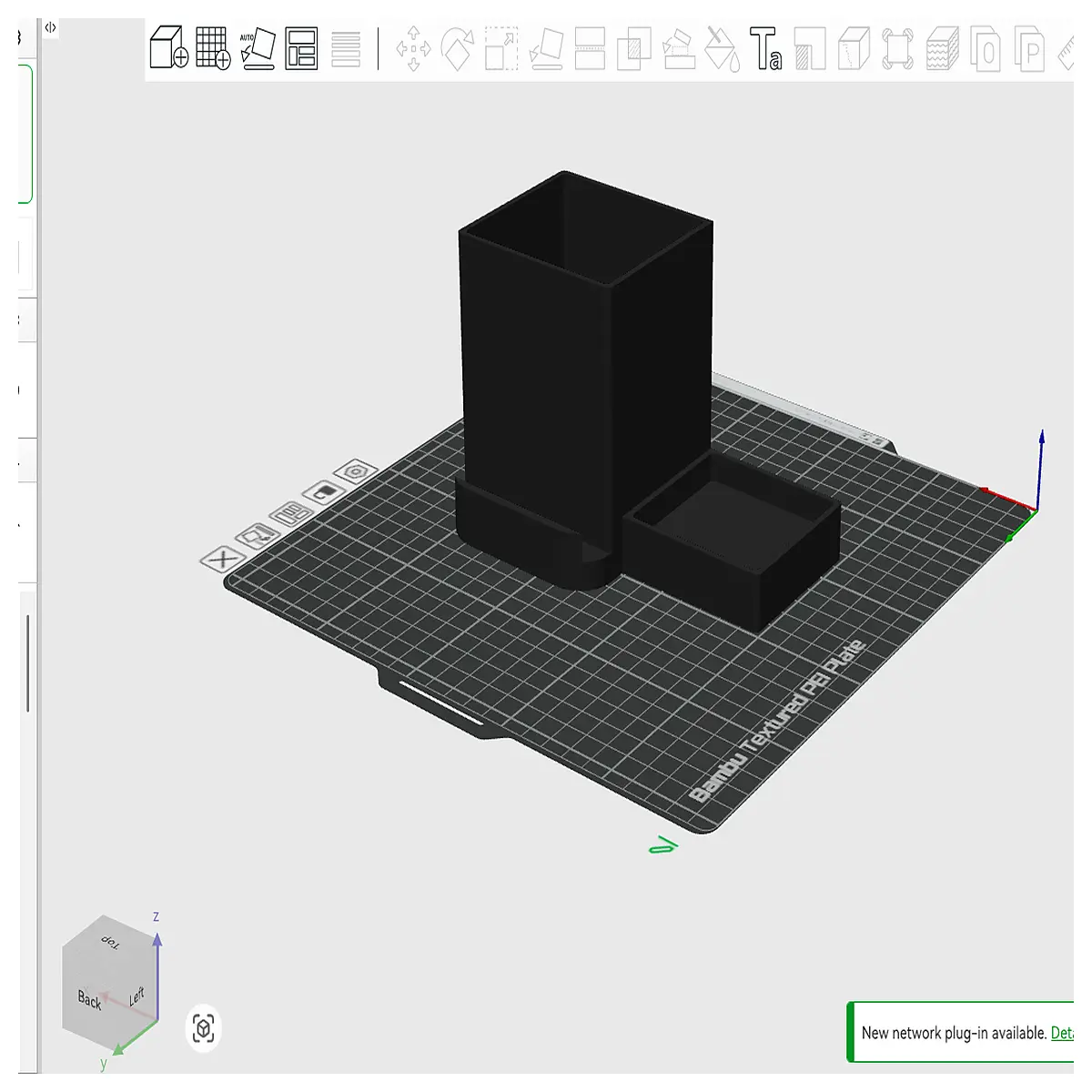Select the Rotate tool

click(458, 48)
